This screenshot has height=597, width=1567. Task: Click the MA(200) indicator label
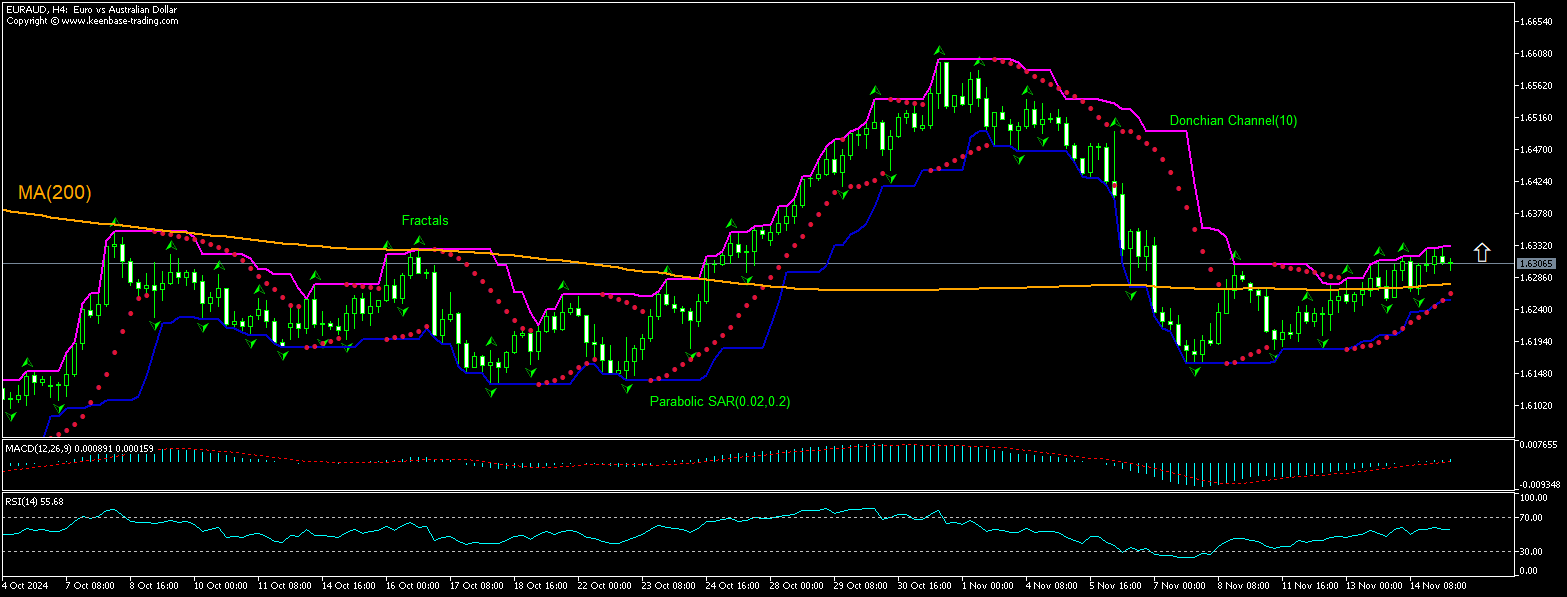click(54, 194)
